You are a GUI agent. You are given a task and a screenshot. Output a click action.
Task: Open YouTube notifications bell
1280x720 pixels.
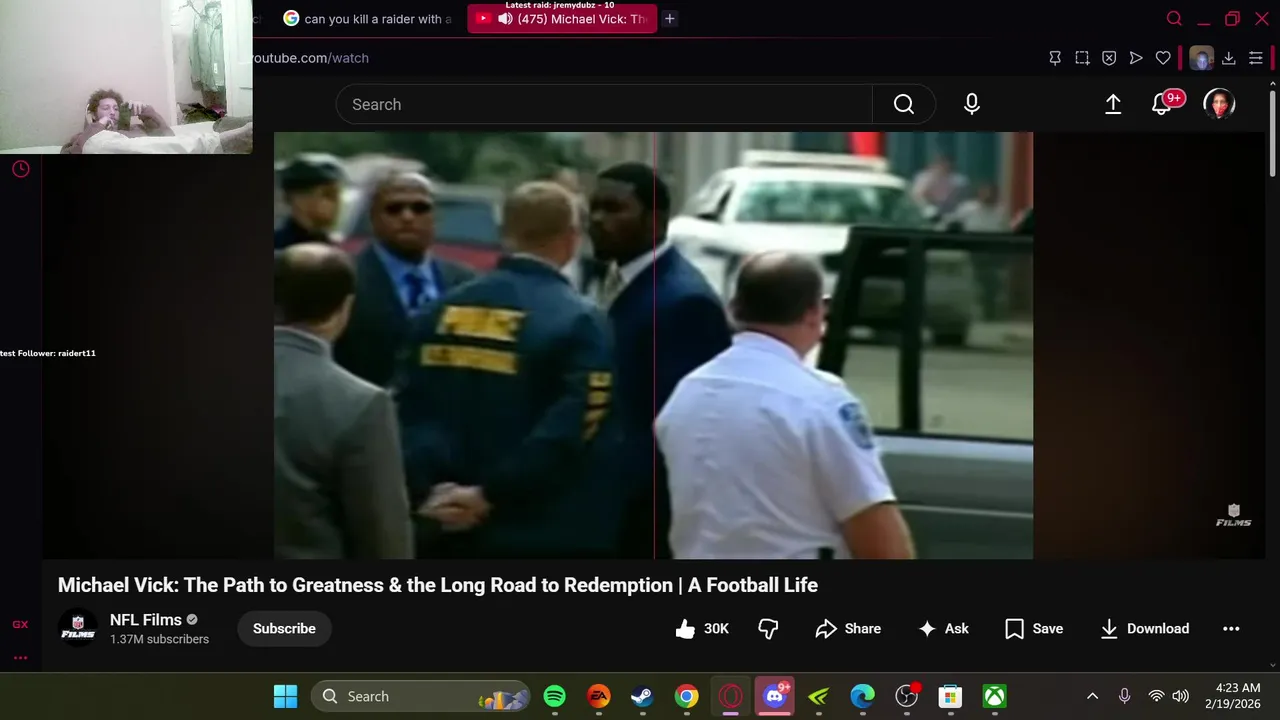1162,104
